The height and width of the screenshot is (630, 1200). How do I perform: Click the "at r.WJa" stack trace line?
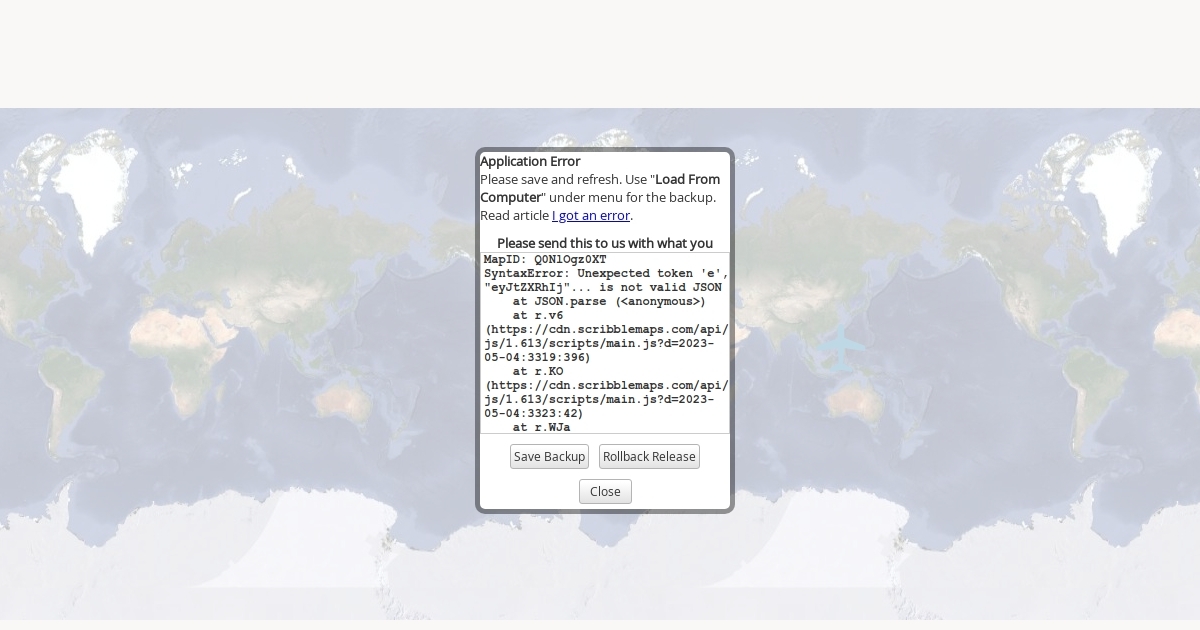click(x=541, y=428)
